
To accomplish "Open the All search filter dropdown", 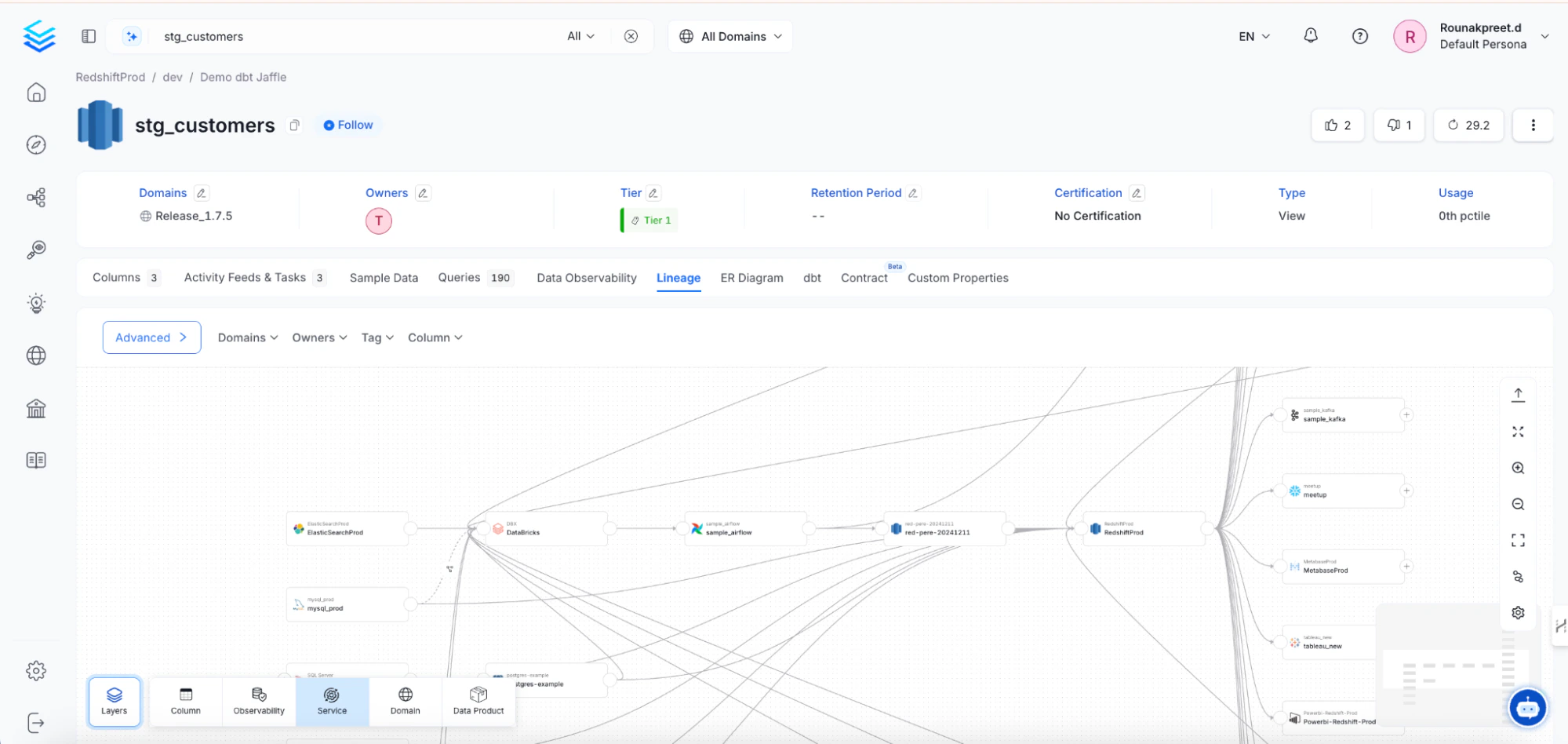I will pyautogui.click(x=580, y=36).
